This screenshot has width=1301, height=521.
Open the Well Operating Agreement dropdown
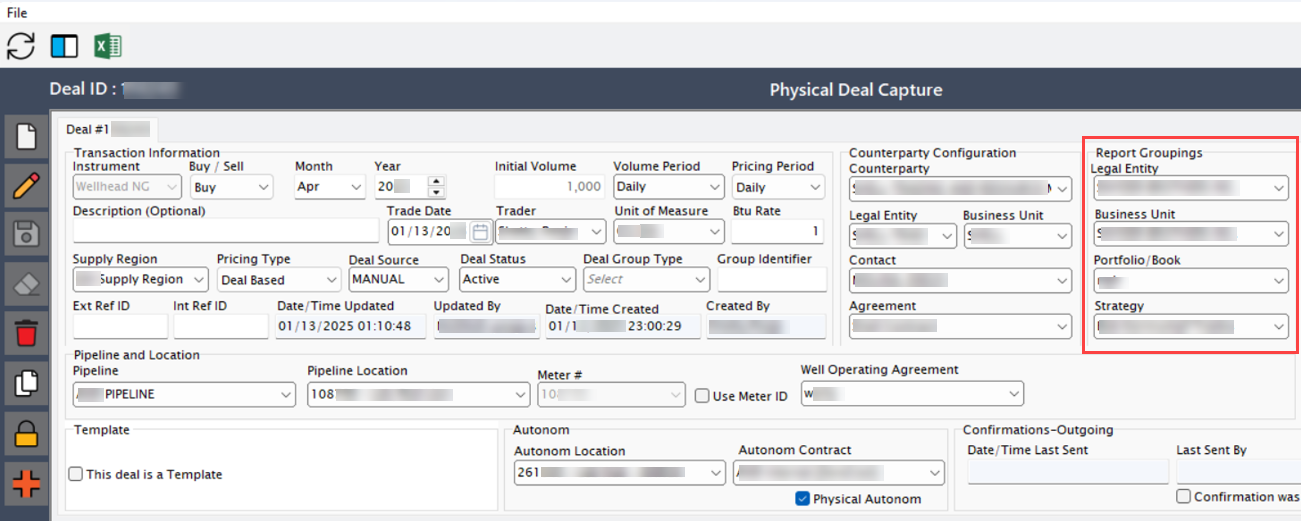912,394
